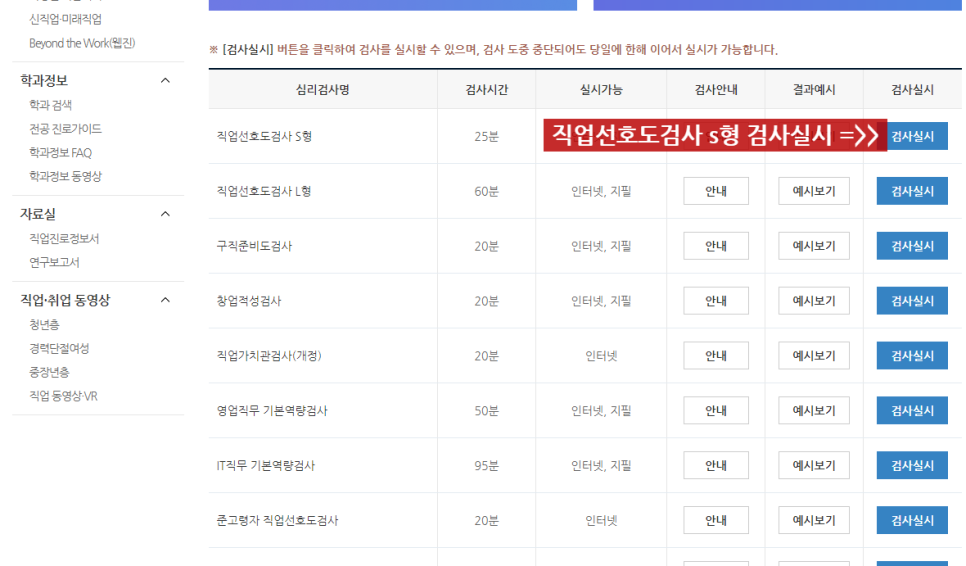Click 검사실시 for 직업선호도검사 L형
Screen dimensions: 966x566
912,191
